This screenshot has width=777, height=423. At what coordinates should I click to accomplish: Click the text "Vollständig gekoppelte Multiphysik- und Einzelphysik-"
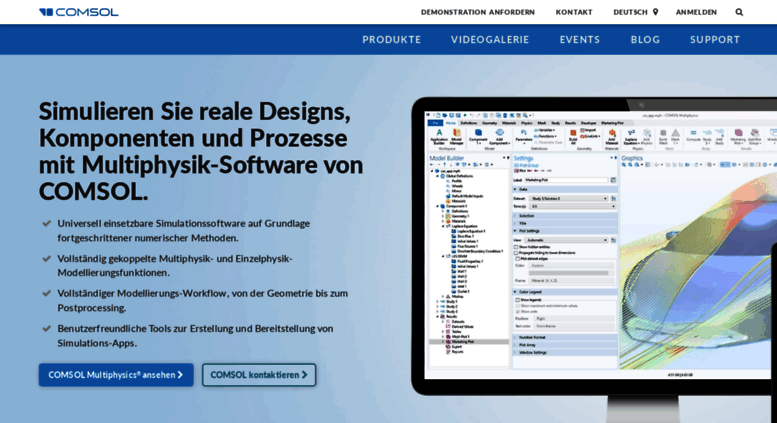tap(175, 259)
